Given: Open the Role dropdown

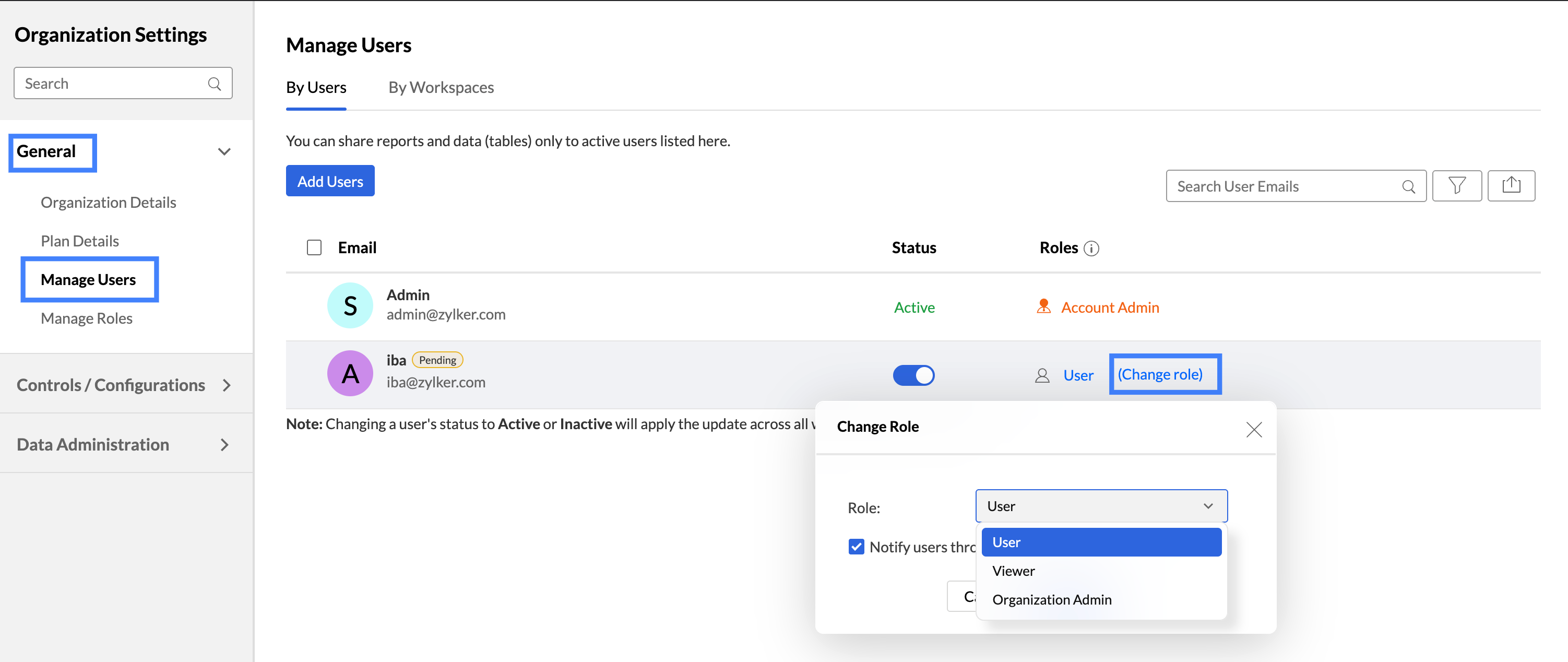Looking at the screenshot, I should 1100,506.
